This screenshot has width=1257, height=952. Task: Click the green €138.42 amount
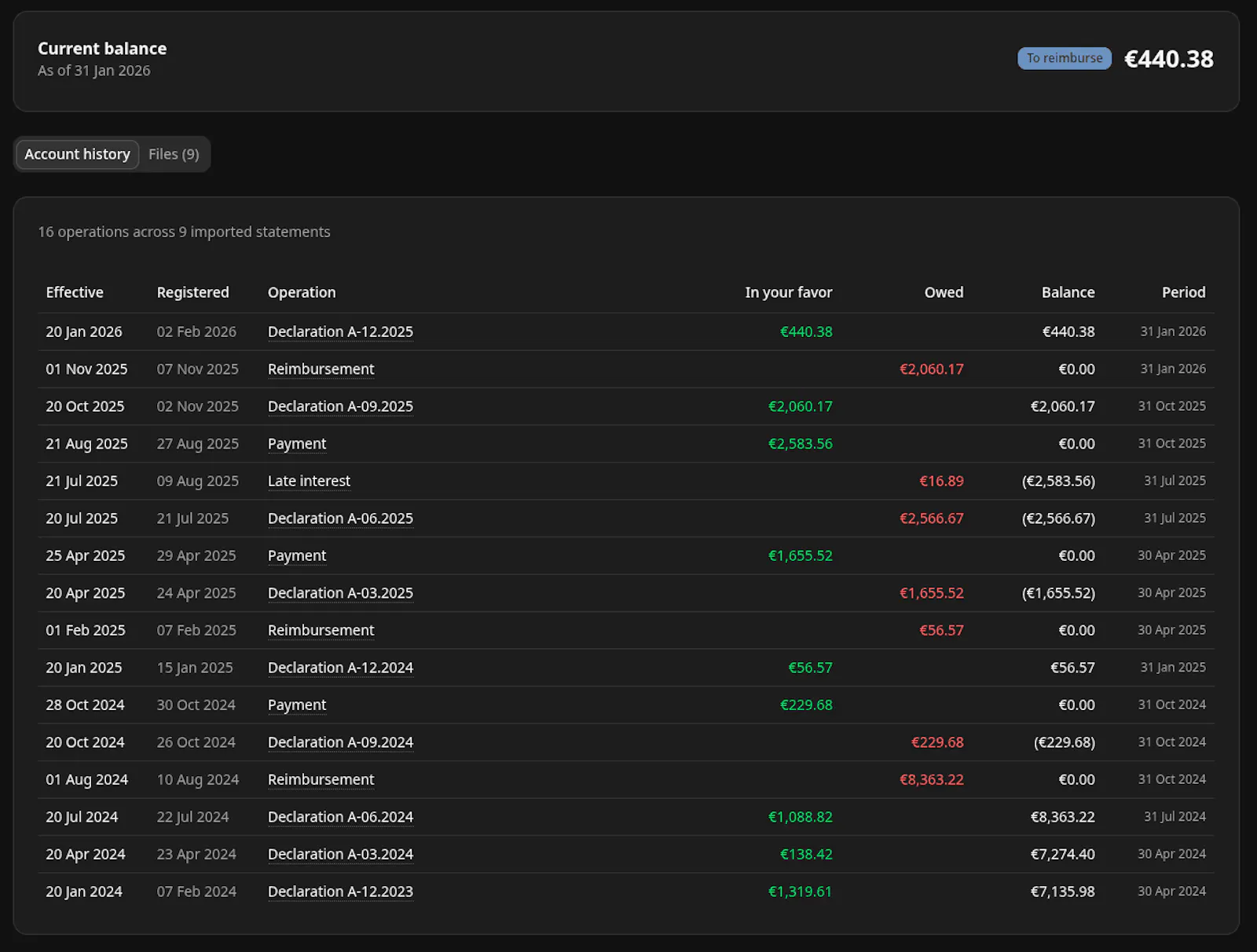pyautogui.click(x=806, y=854)
